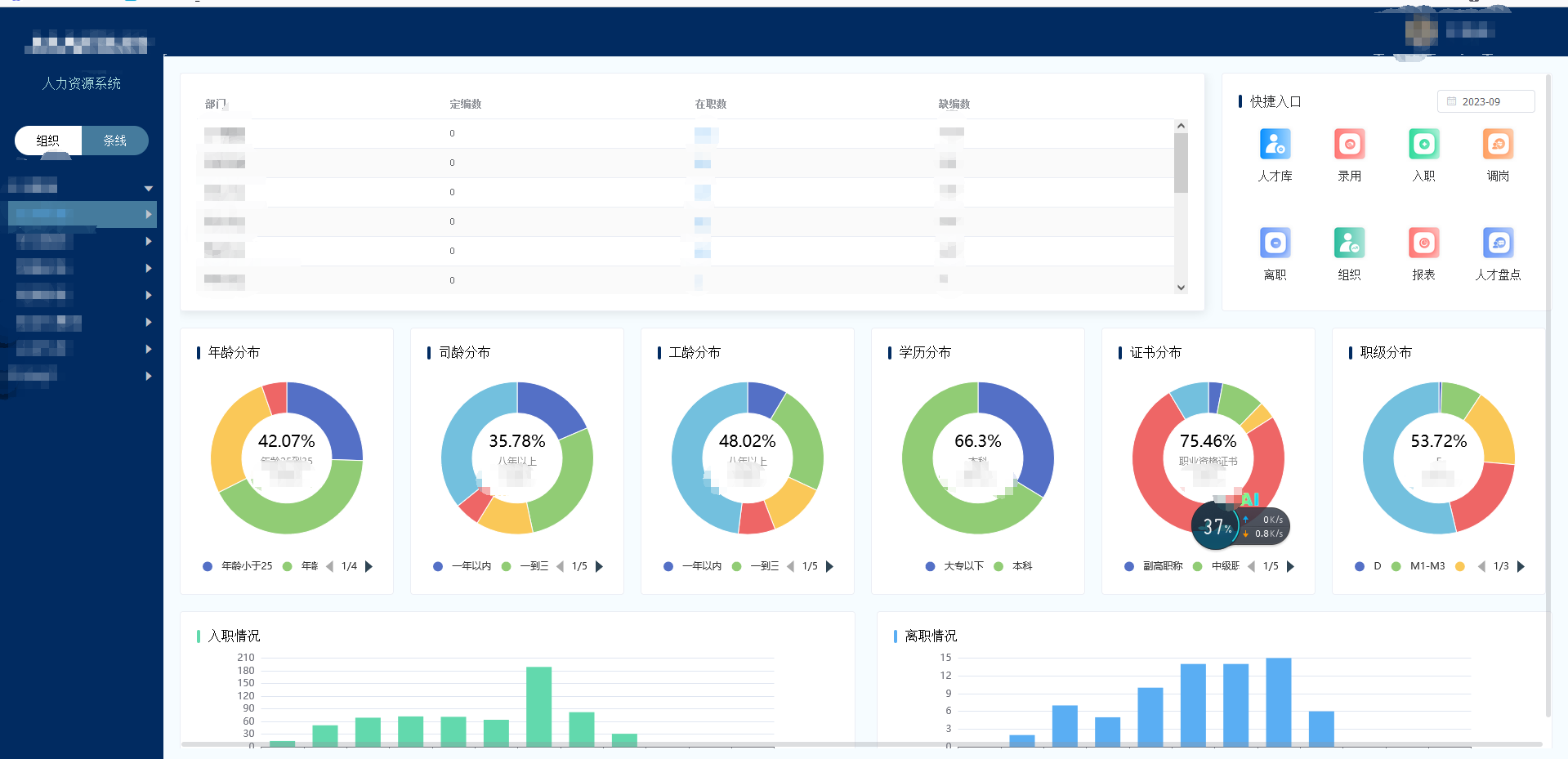Toggle 一到三 legend in 工龄分布
1568x759 pixels.
click(756, 566)
